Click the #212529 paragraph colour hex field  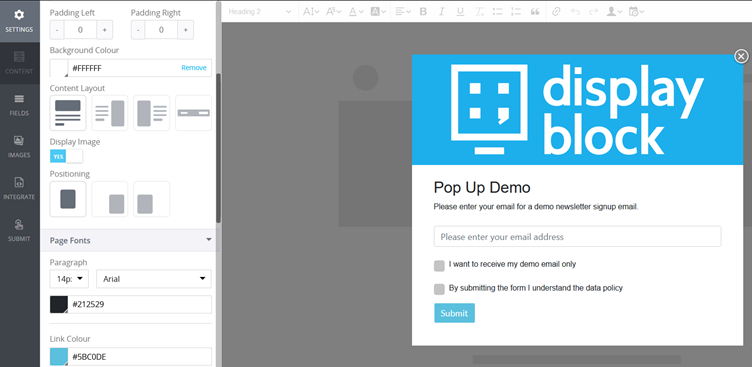click(140, 305)
